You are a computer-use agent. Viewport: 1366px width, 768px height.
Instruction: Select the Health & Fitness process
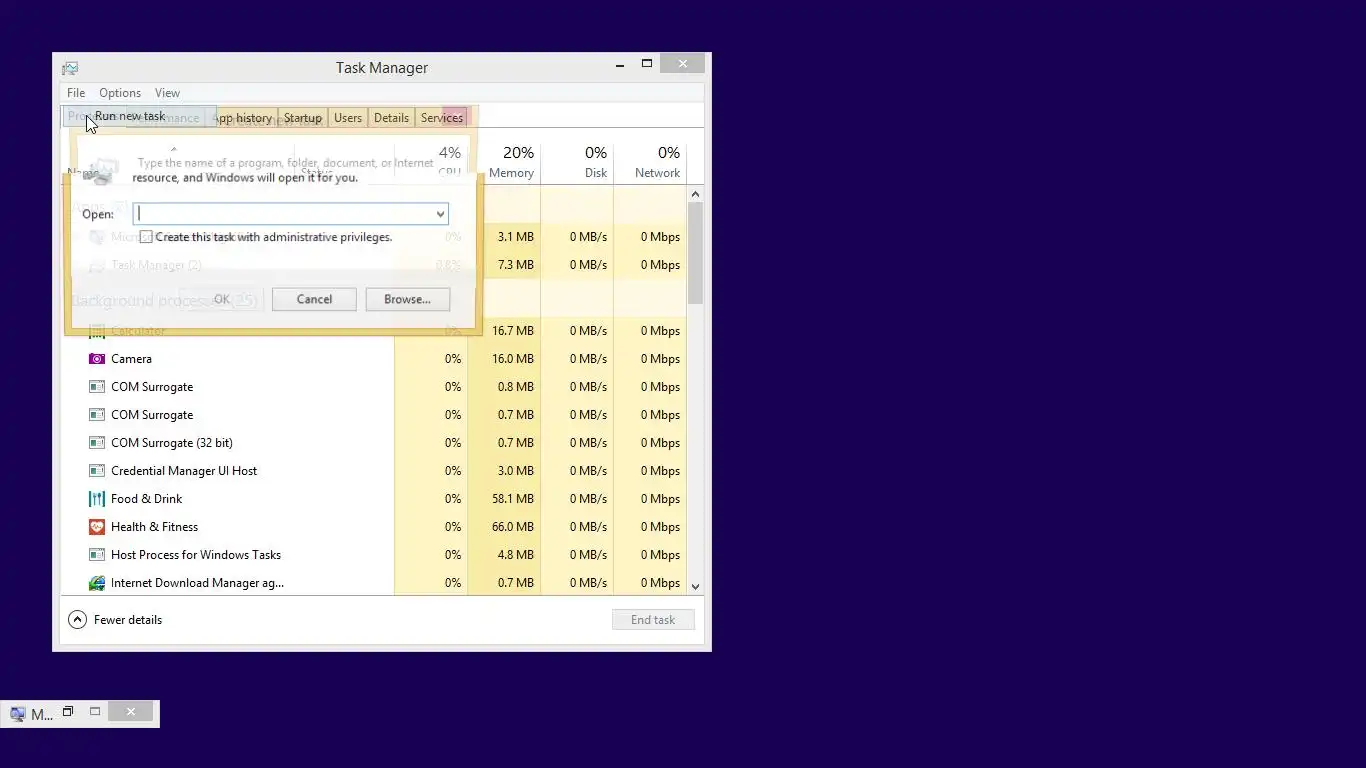[375, 527]
